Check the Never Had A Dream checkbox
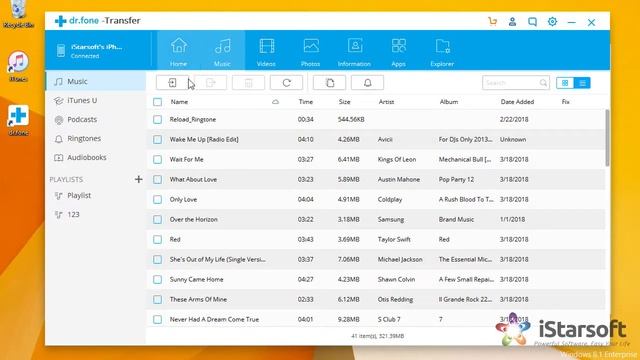Viewport: 640px width, 360px height. (158, 320)
